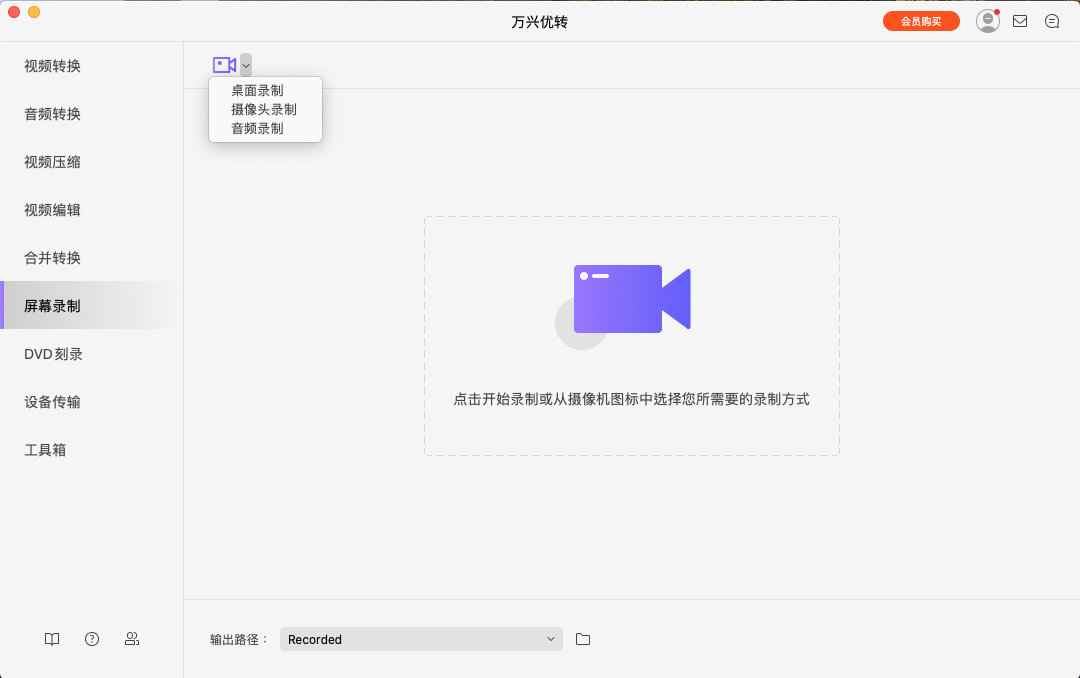This screenshot has width=1080, height=678.
Task: Click the 会员购买 purchase button
Action: click(921, 20)
